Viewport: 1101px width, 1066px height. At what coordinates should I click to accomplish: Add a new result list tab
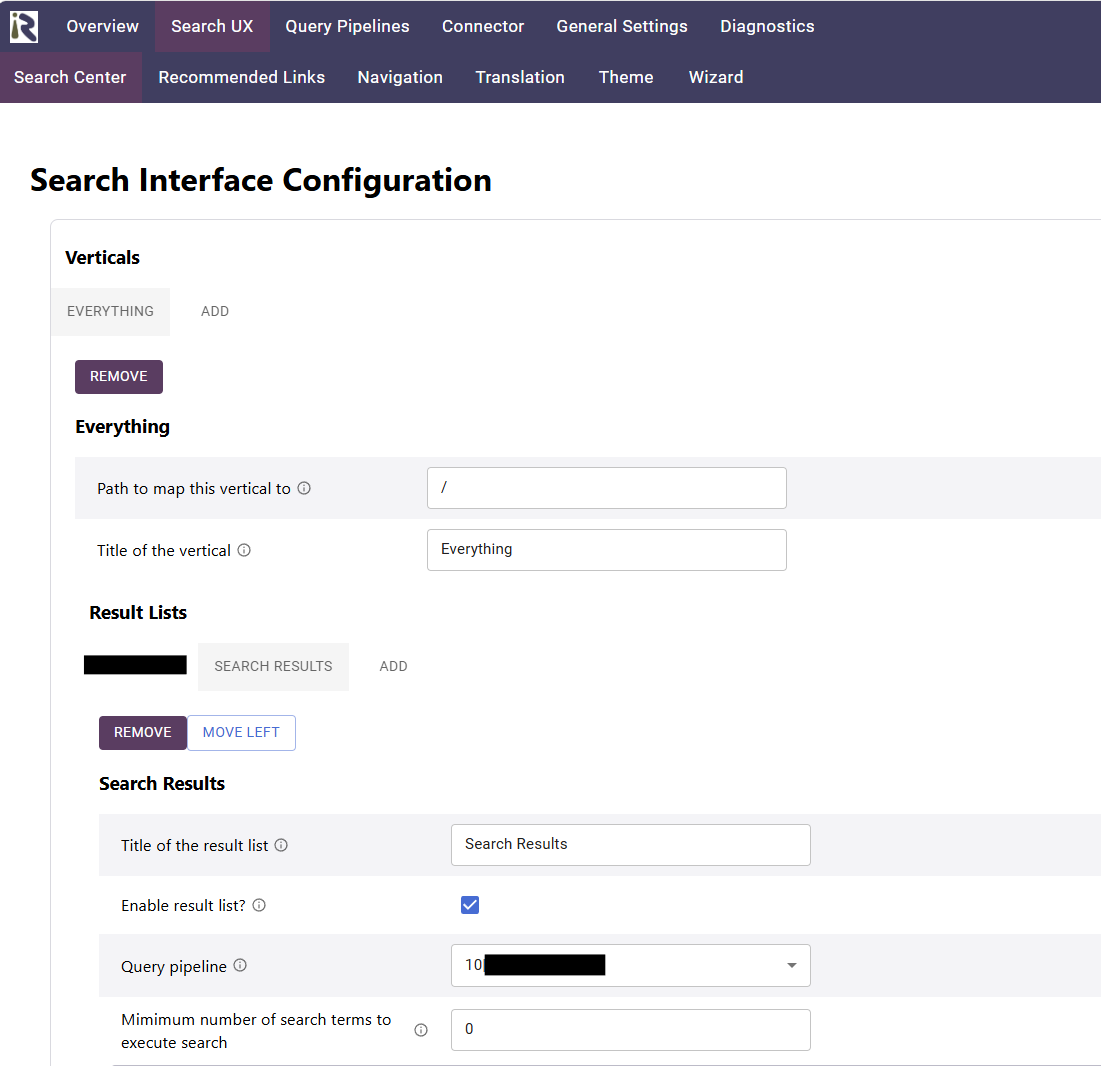[393, 666]
